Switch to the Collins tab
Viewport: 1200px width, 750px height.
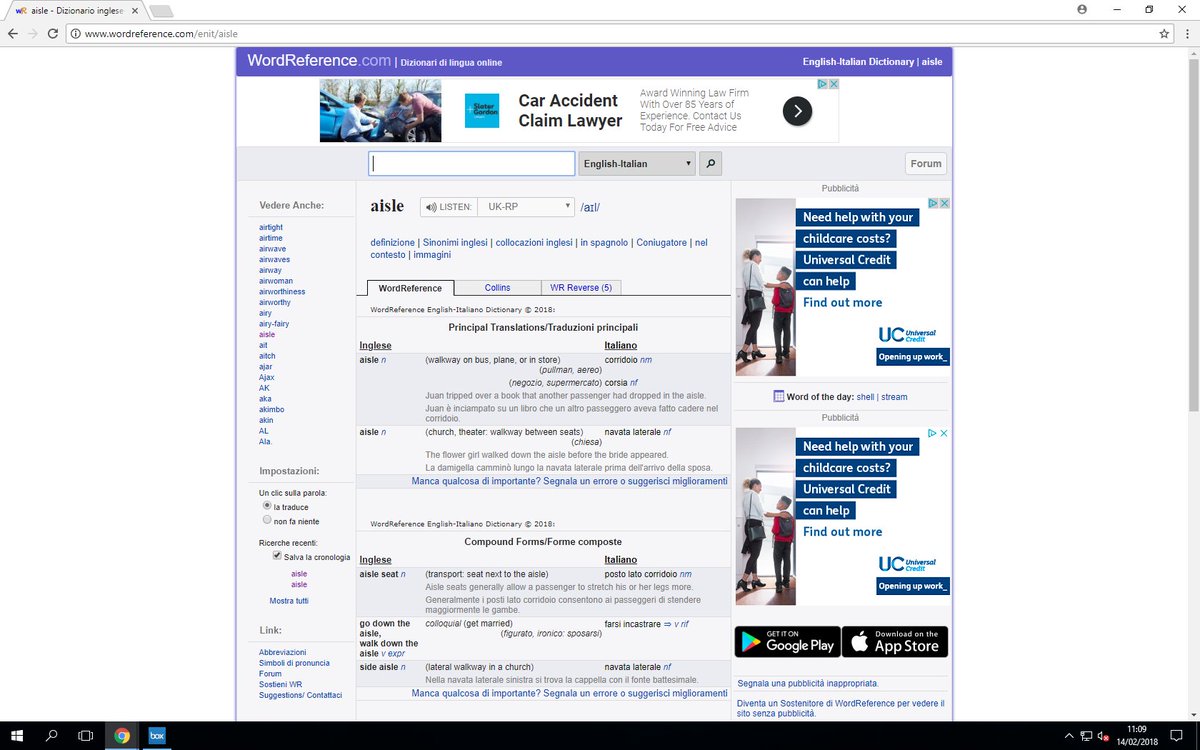498,288
